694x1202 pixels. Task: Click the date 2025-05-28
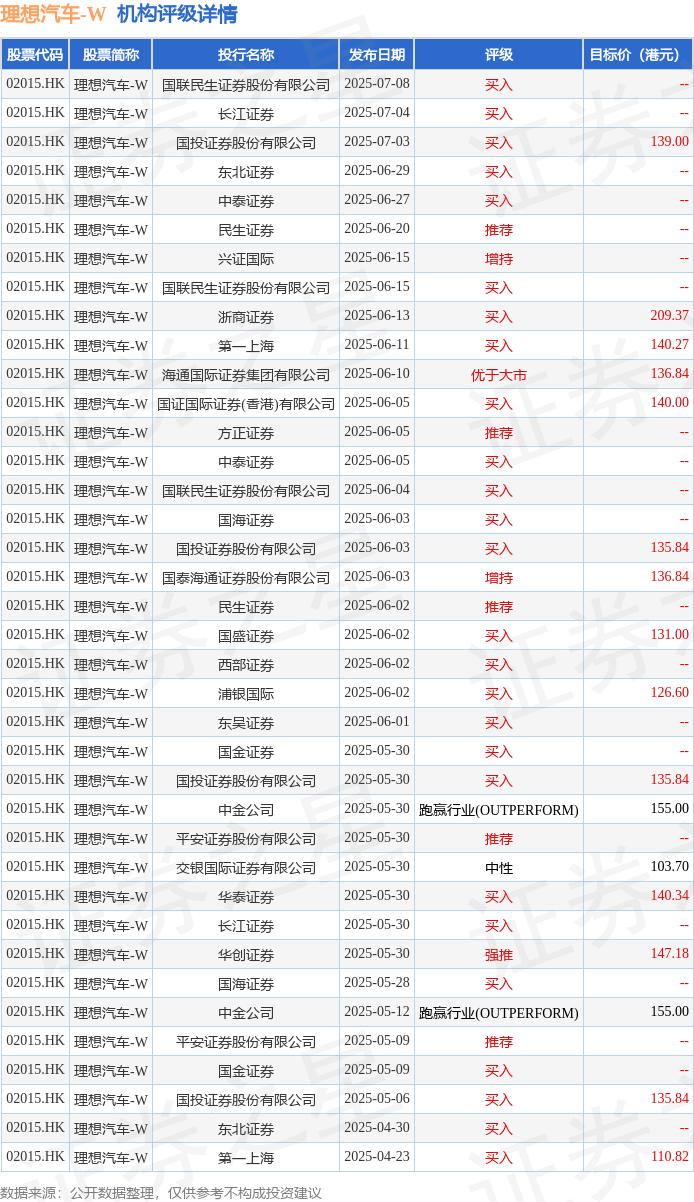click(x=377, y=983)
